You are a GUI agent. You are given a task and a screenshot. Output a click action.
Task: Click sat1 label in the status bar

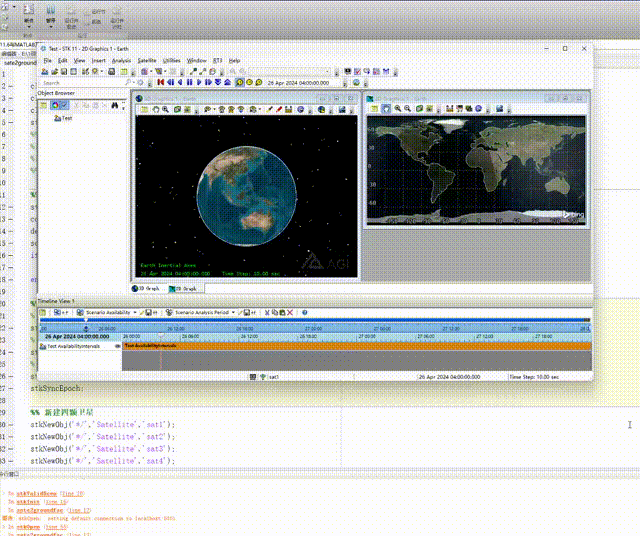pyautogui.click(x=274, y=377)
